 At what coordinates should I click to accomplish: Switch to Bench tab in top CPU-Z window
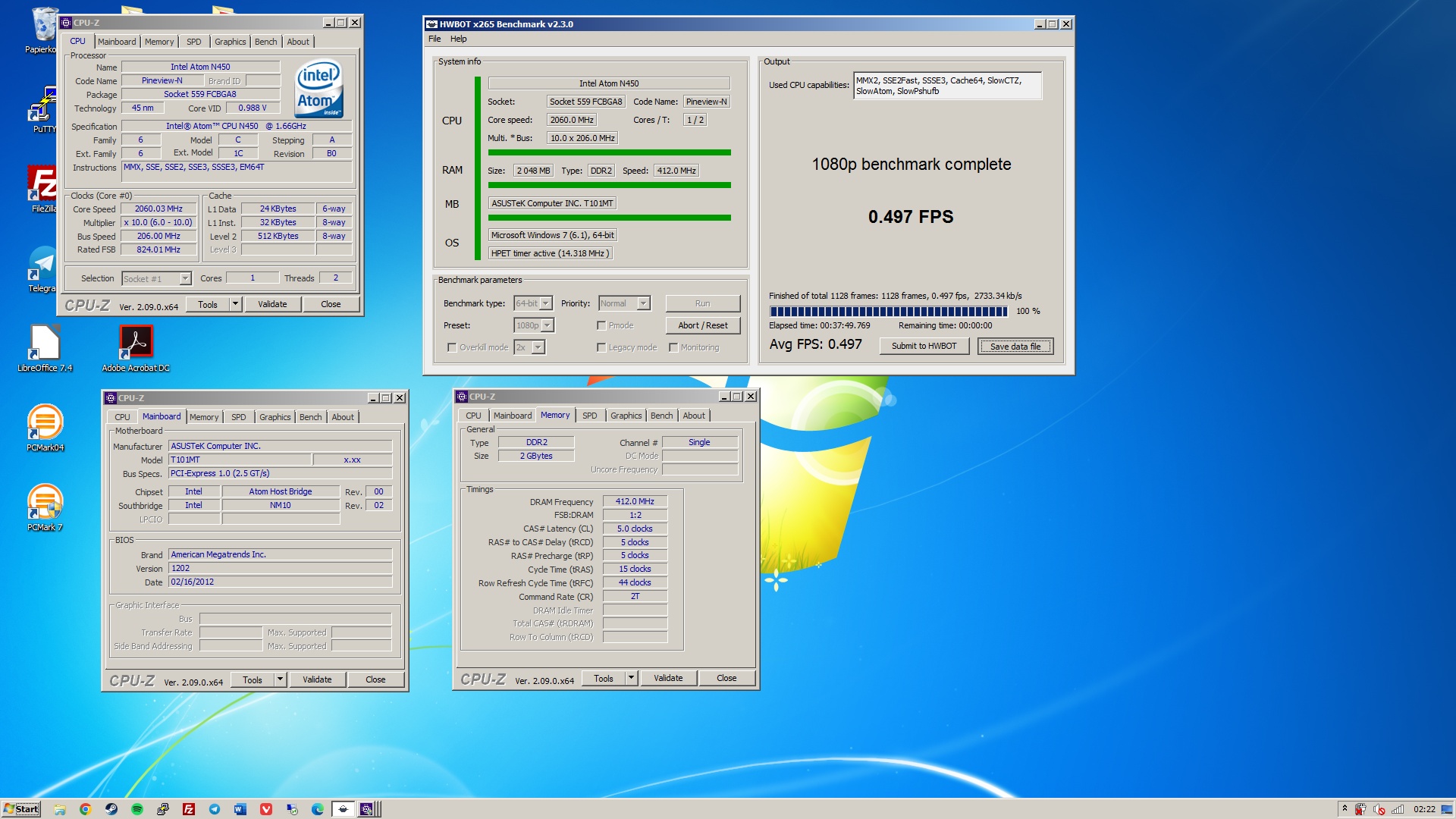(x=265, y=42)
